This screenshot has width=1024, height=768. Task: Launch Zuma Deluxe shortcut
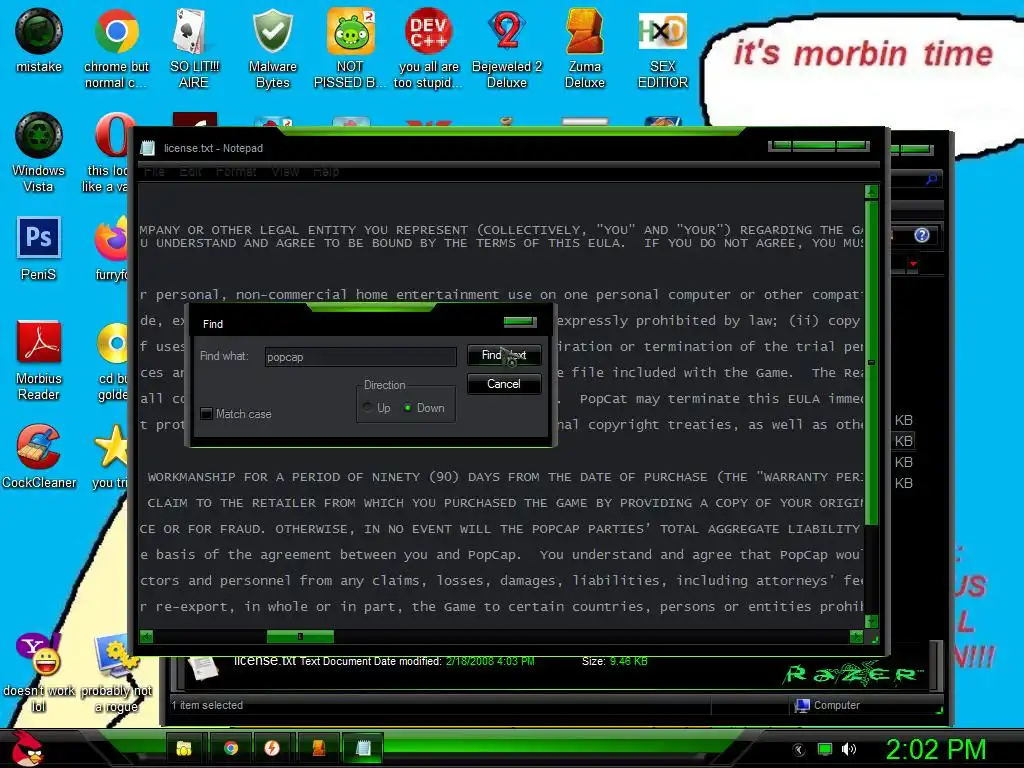click(584, 48)
